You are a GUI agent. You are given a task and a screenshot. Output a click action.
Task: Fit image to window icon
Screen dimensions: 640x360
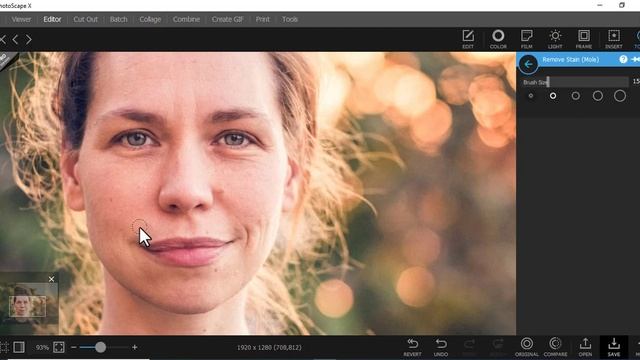pos(59,347)
